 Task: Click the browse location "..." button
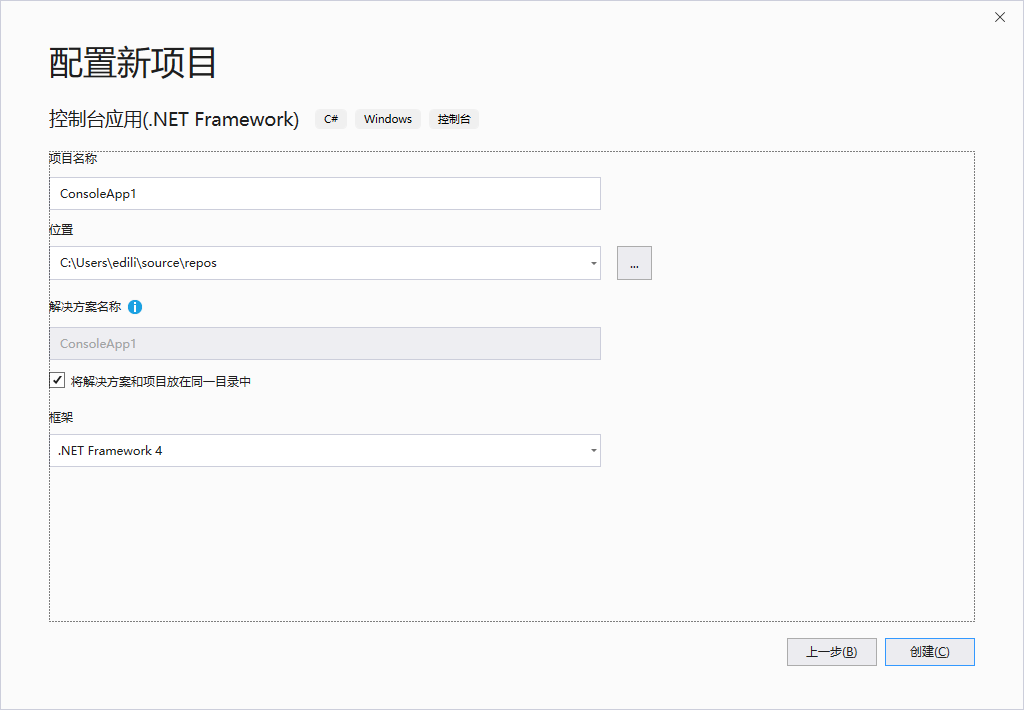tap(634, 263)
